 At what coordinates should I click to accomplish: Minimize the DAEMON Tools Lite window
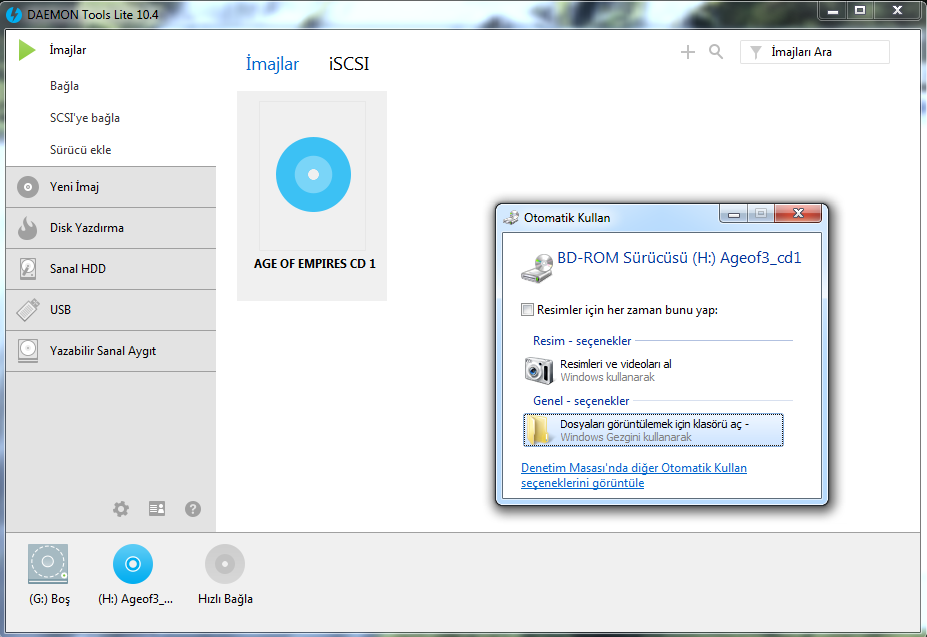click(x=833, y=10)
